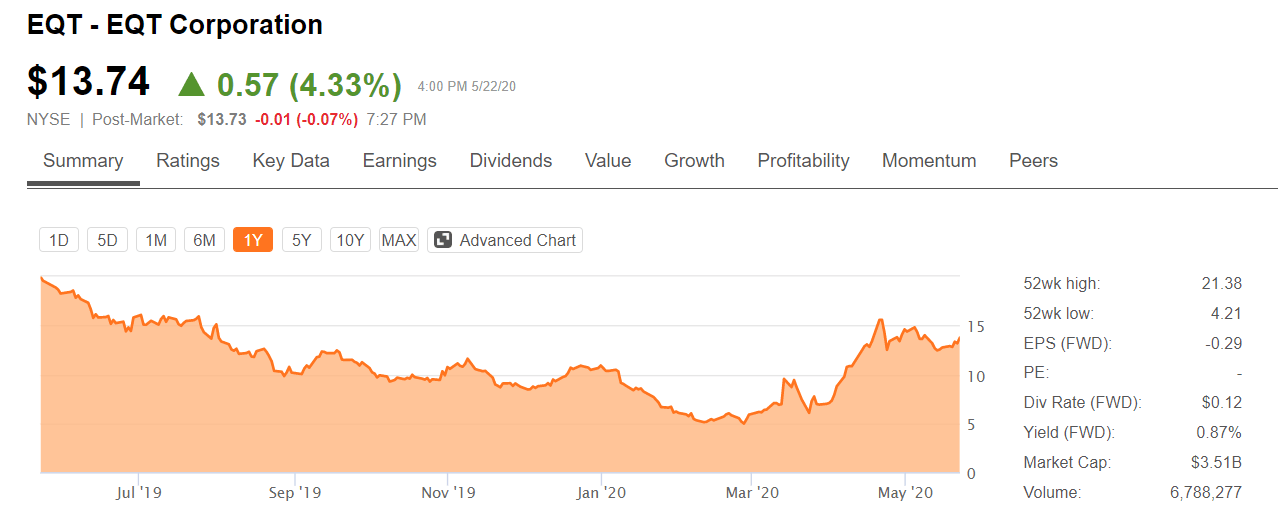Click the 52wk low value 4.21
The image size is (1278, 522).
tap(1226, 314)
